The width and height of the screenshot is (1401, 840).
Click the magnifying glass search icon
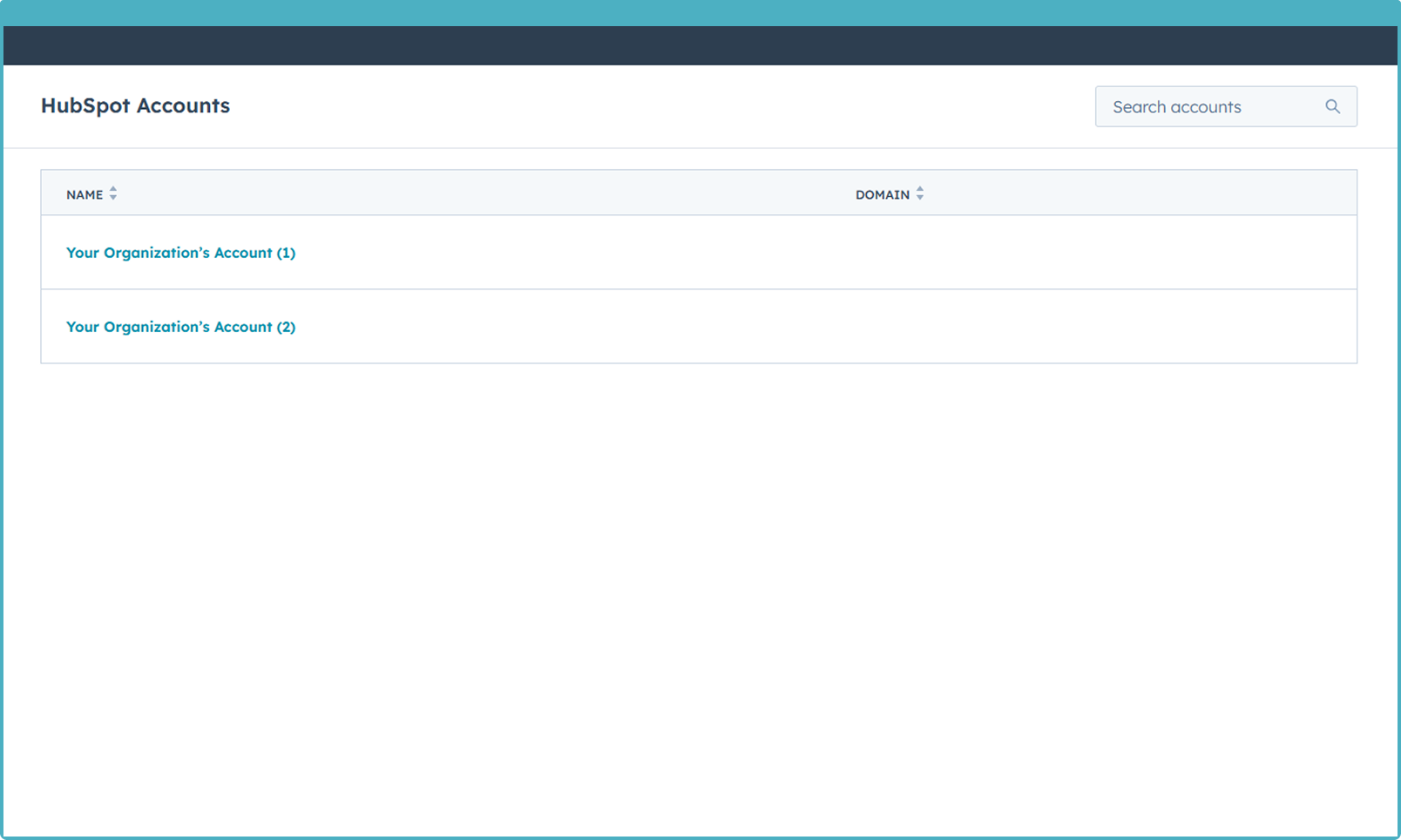(1332, 106)
